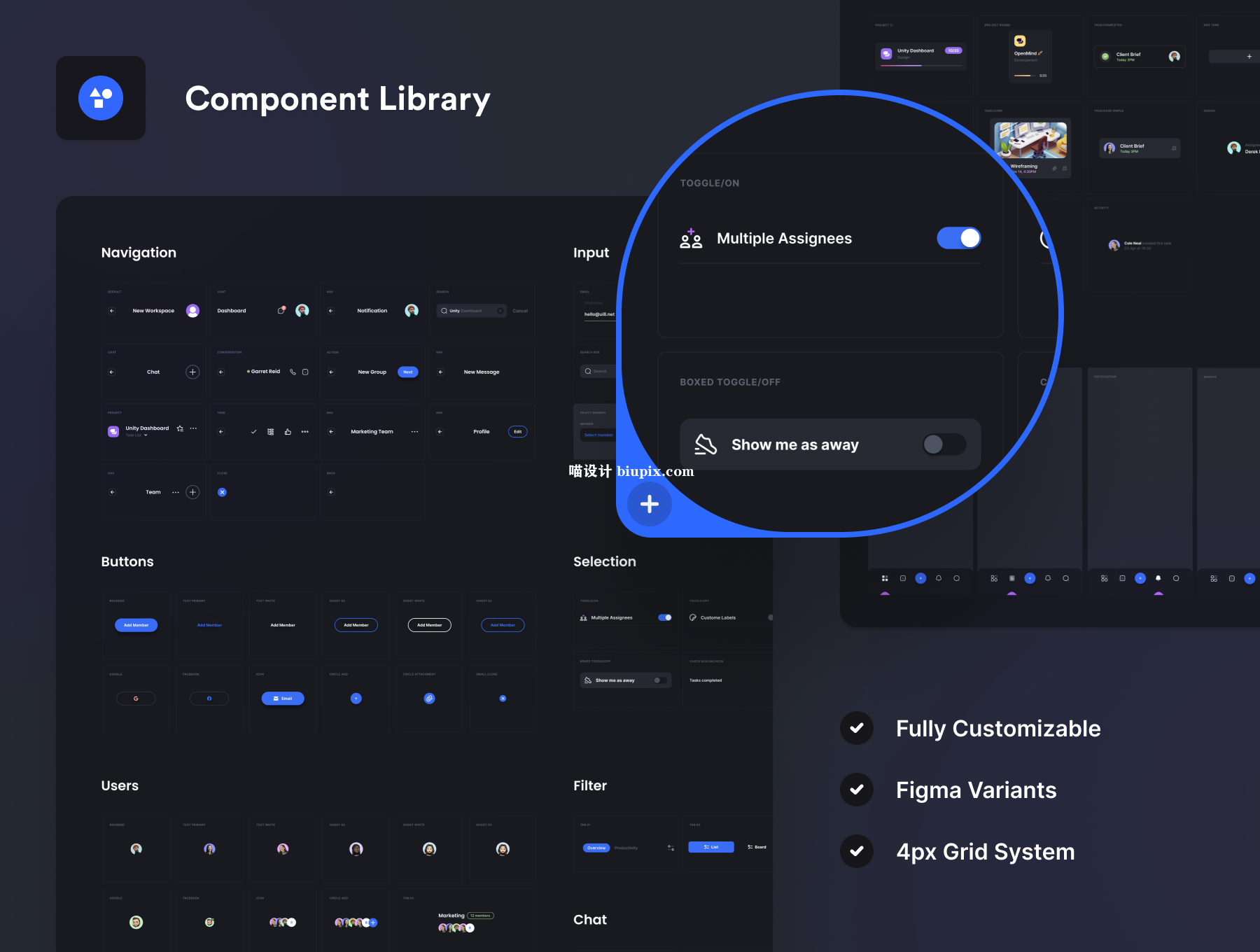Viewport: 1260px width, 952px height.
Task: Click the checkmark icon in Task nav
Action: tap(253, 432)
